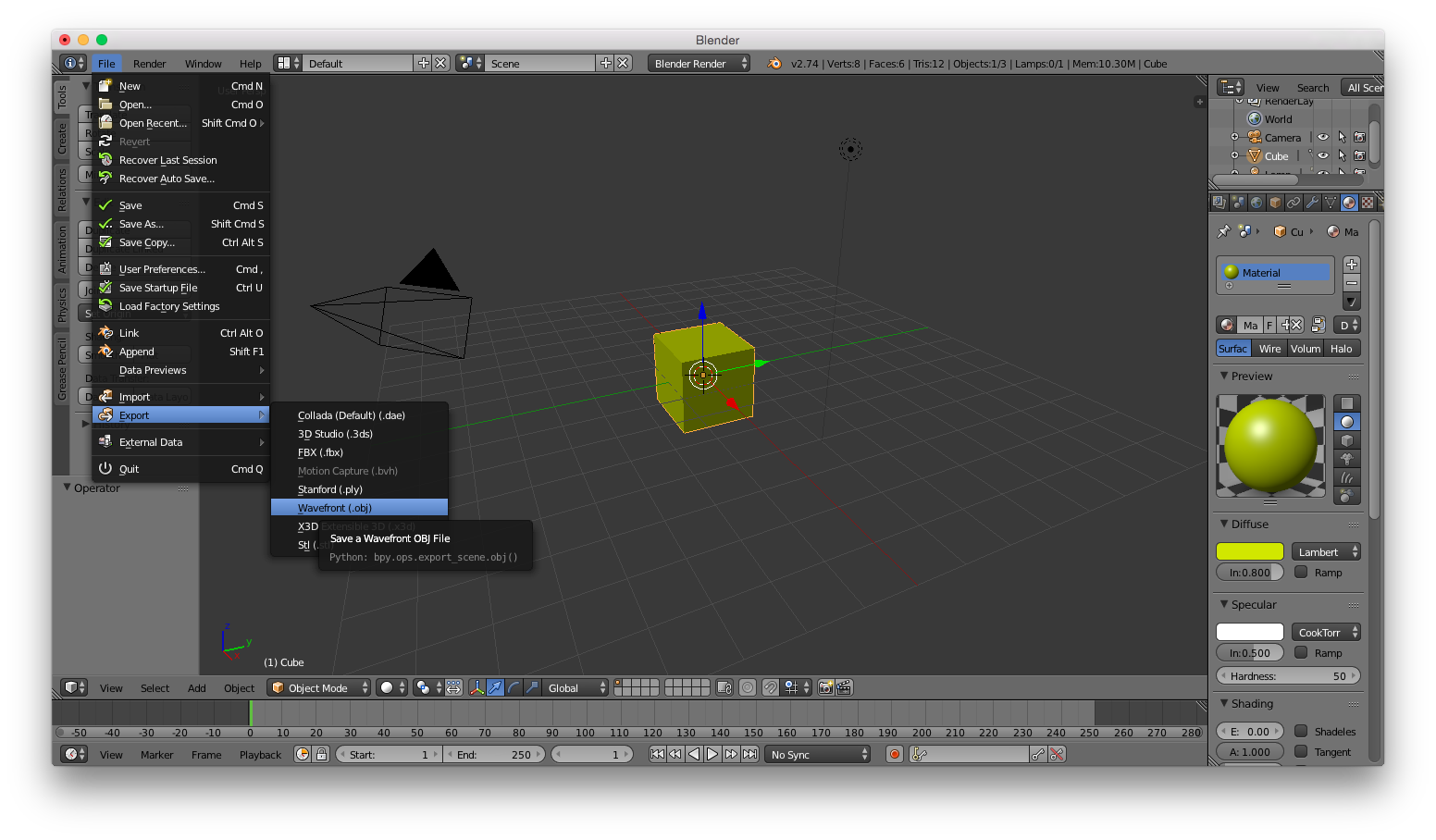Click the snap magnet icon

(770, 687)
